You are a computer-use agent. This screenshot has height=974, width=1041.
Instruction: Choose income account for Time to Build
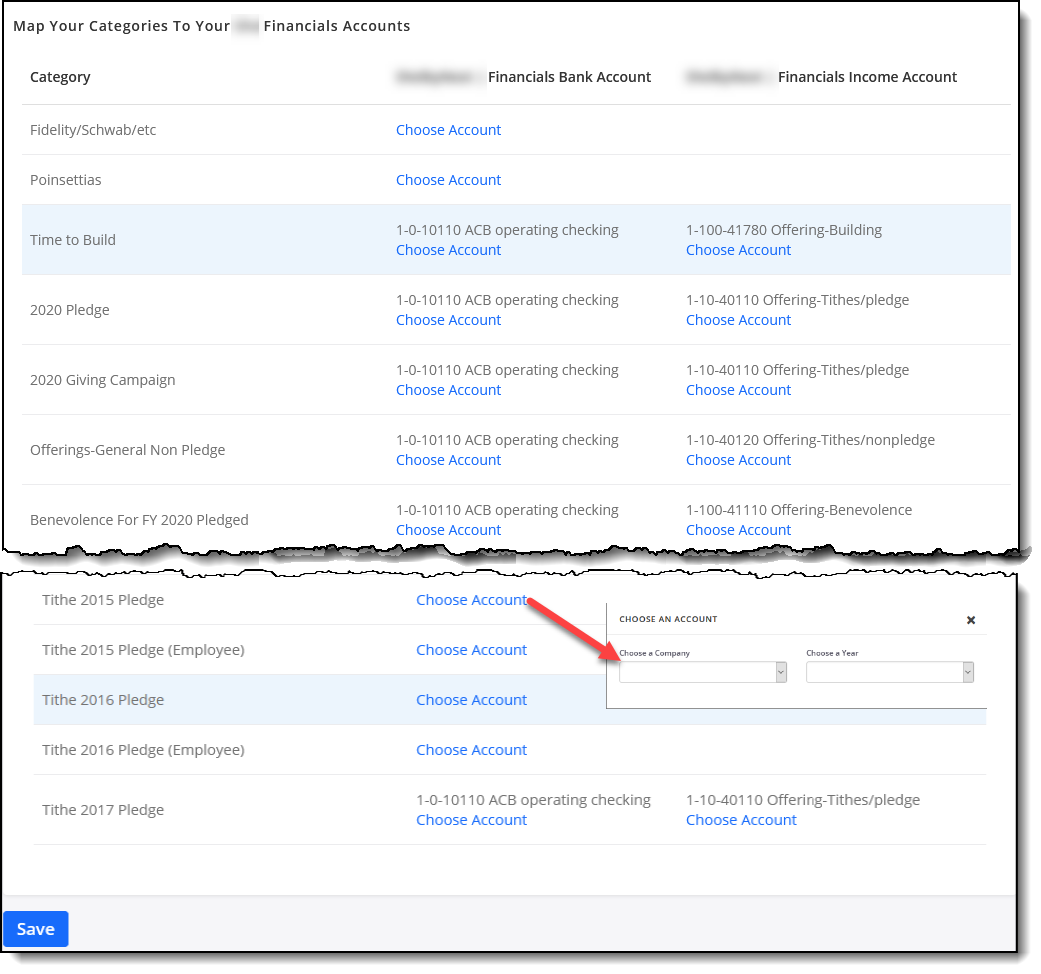pos(738,250)
